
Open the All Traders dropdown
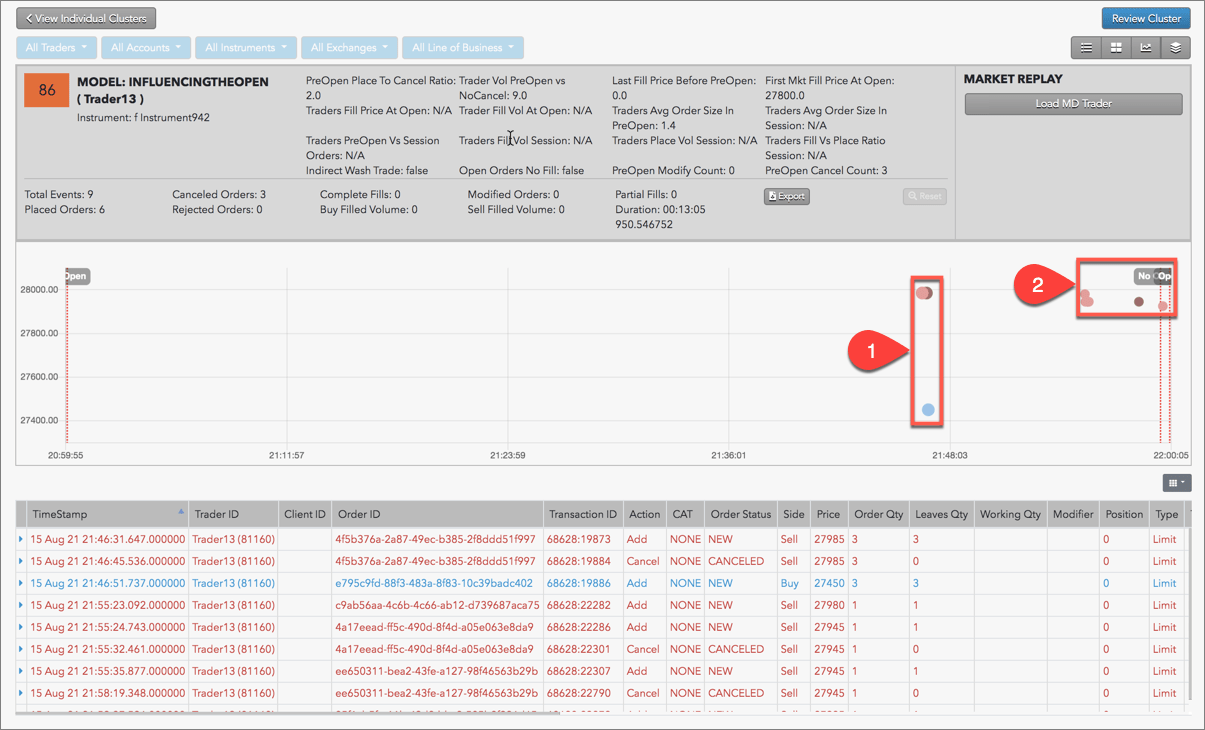tap(56, 47)
